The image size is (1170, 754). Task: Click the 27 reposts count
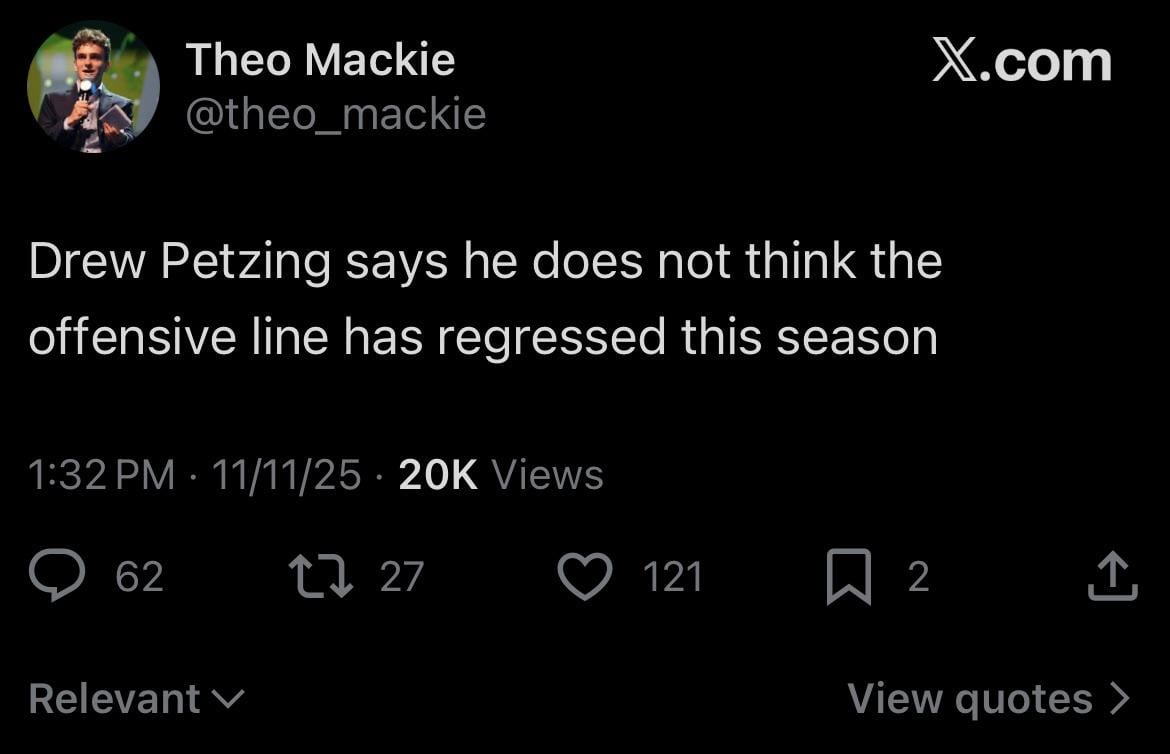(402, 578)
